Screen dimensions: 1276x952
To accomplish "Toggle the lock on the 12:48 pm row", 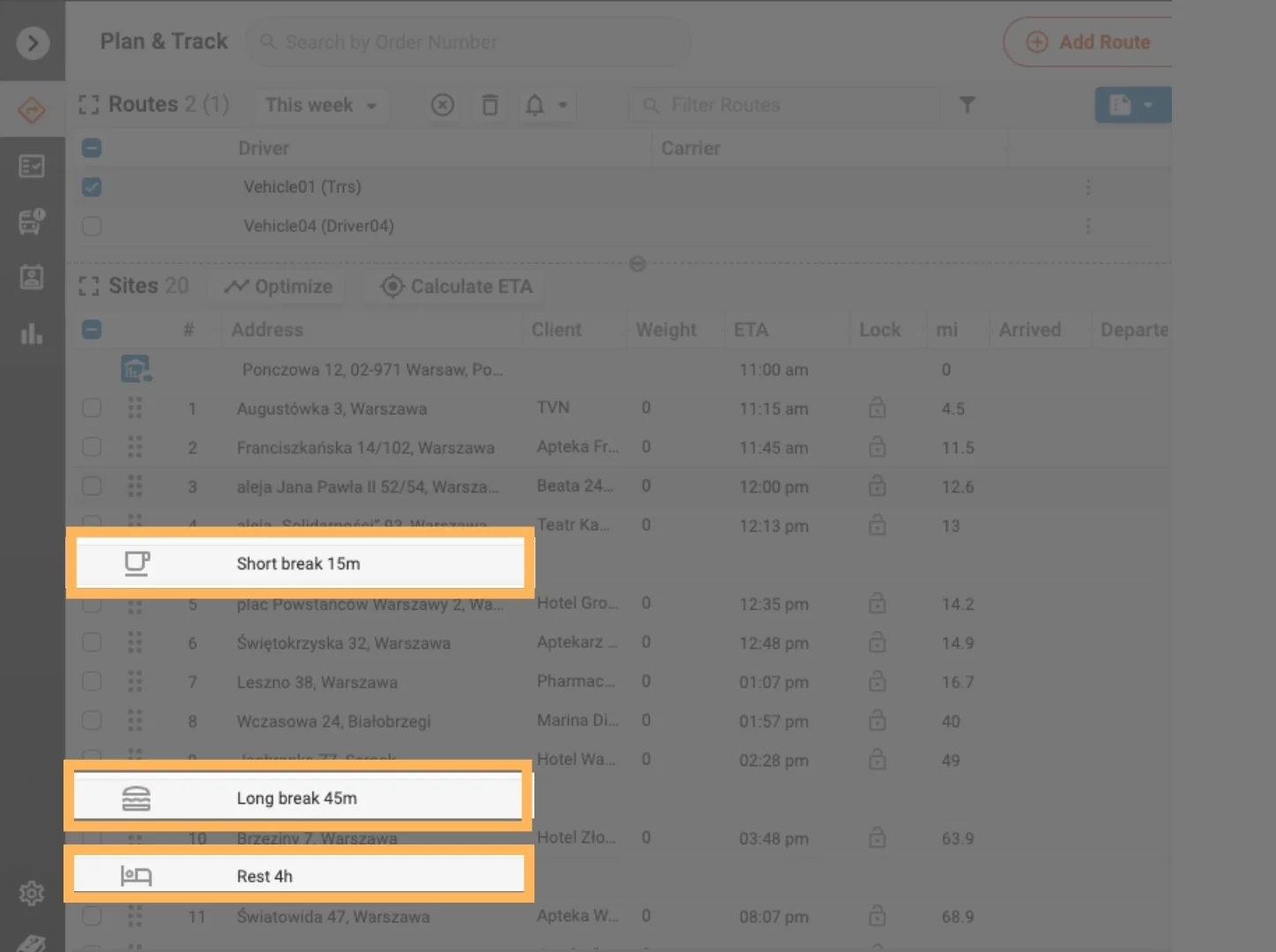I will tap(877, 642).
